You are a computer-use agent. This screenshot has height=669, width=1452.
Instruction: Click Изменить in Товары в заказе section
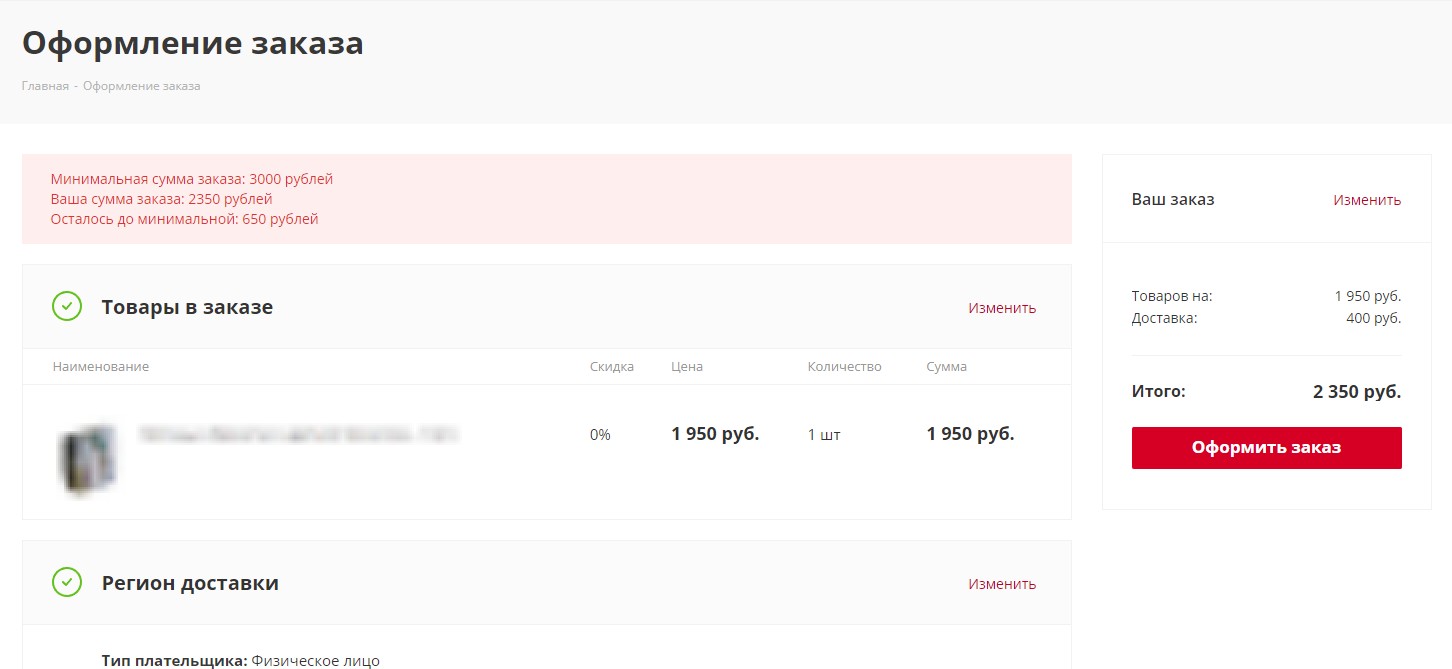pos(1001,308)
